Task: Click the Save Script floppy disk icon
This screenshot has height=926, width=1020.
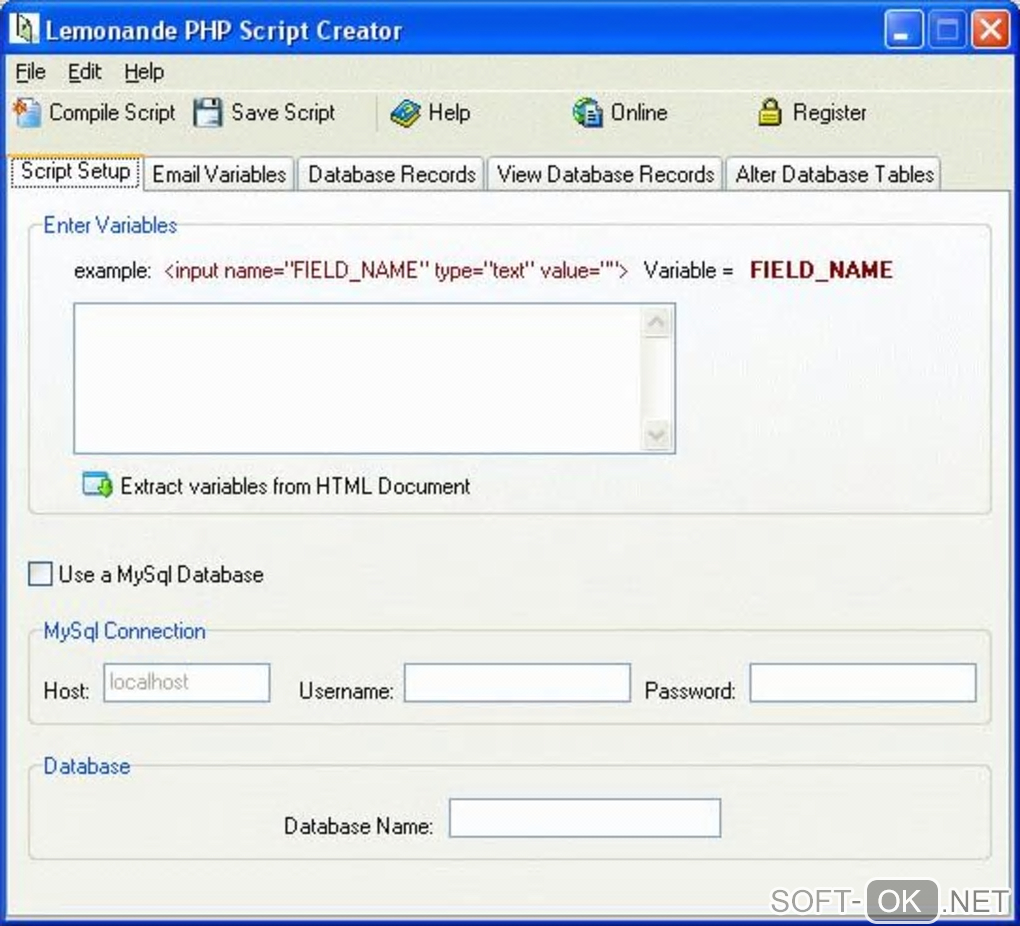Action: (208, 113)
